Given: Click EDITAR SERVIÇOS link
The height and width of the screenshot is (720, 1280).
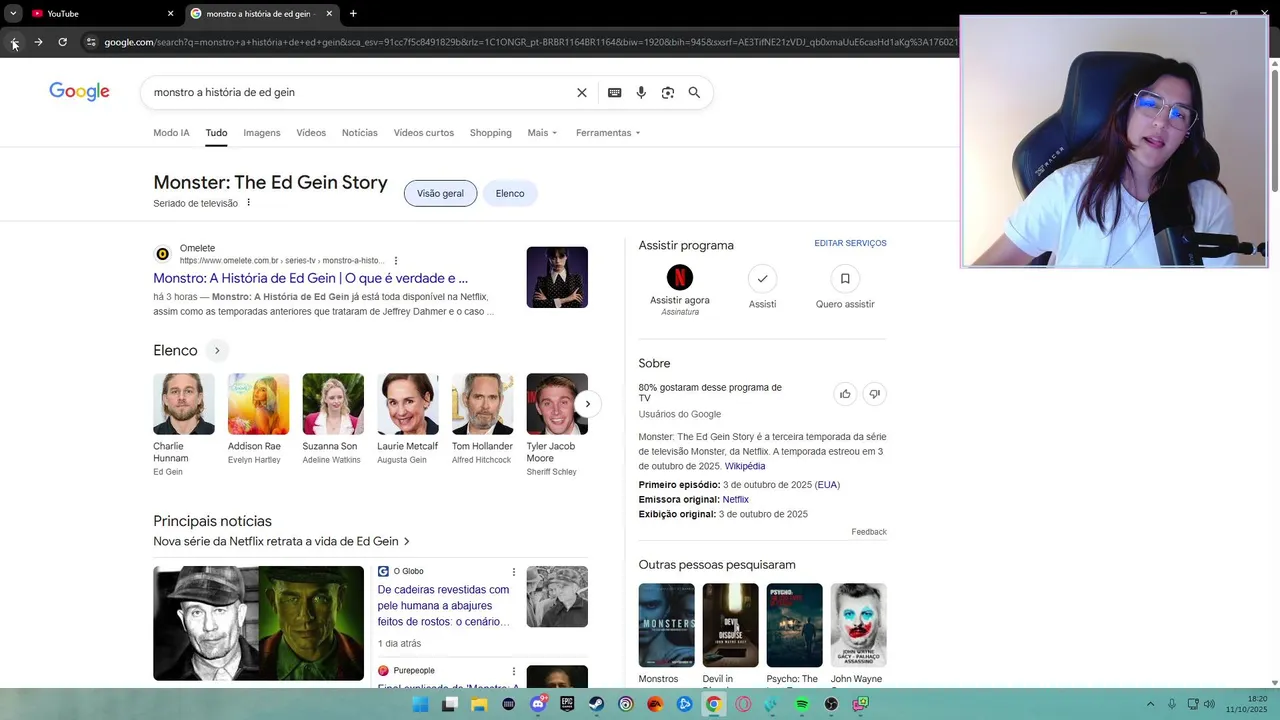Looking at the screenshot, I should [850, 244].
